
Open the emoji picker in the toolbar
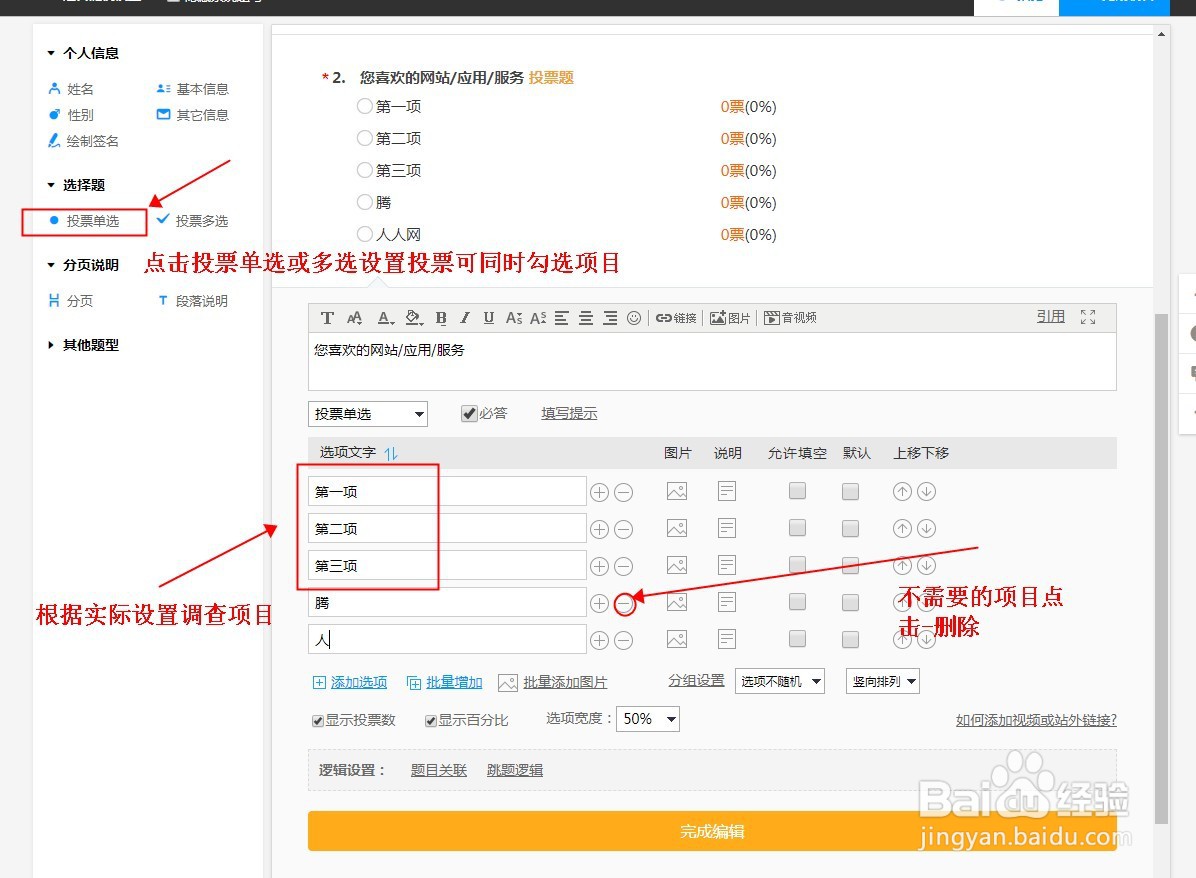coord(633,317)
